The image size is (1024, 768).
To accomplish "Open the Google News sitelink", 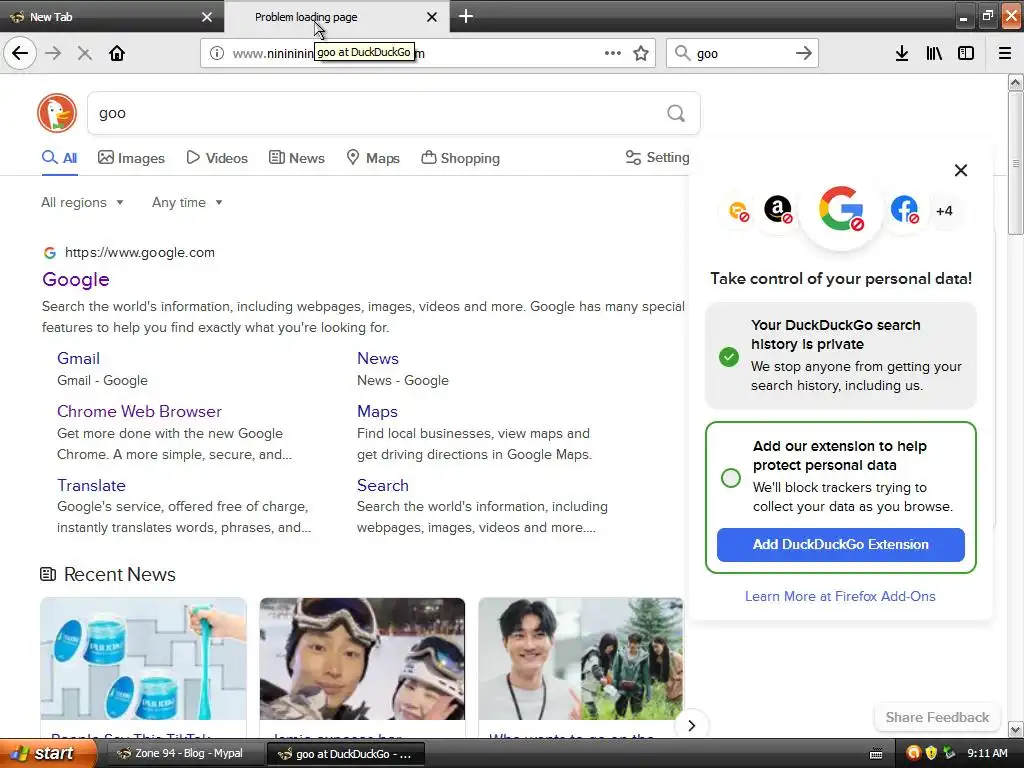I will [x=377, y=359].
